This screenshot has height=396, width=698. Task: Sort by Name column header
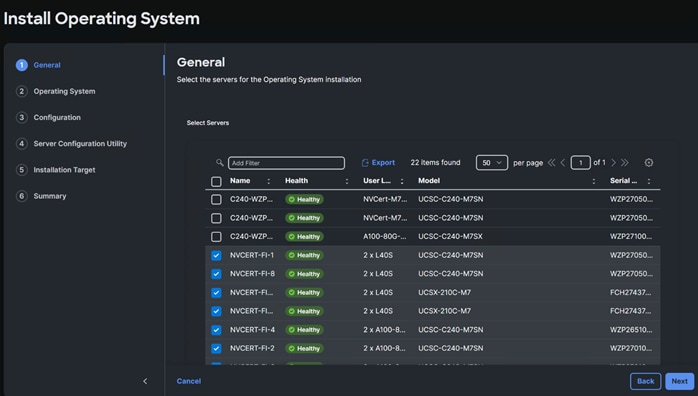pyautogui.click(x=240, y=181)
